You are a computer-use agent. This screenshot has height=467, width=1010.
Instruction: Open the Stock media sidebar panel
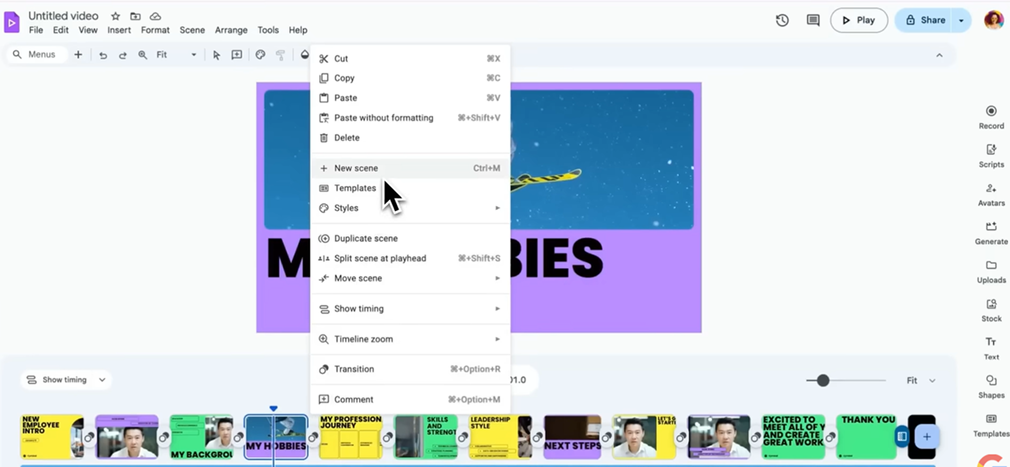pos(991,310)
